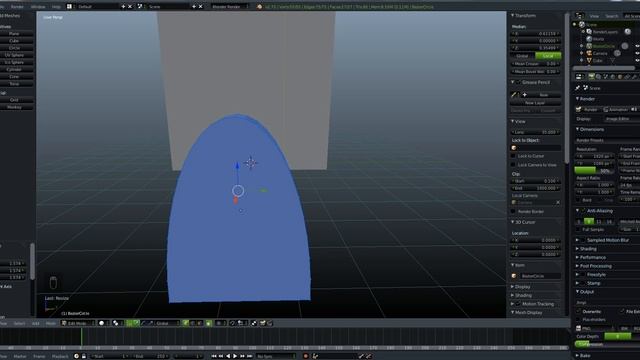
Task: Click the outliner editor type icon
Action: (579, 16)
